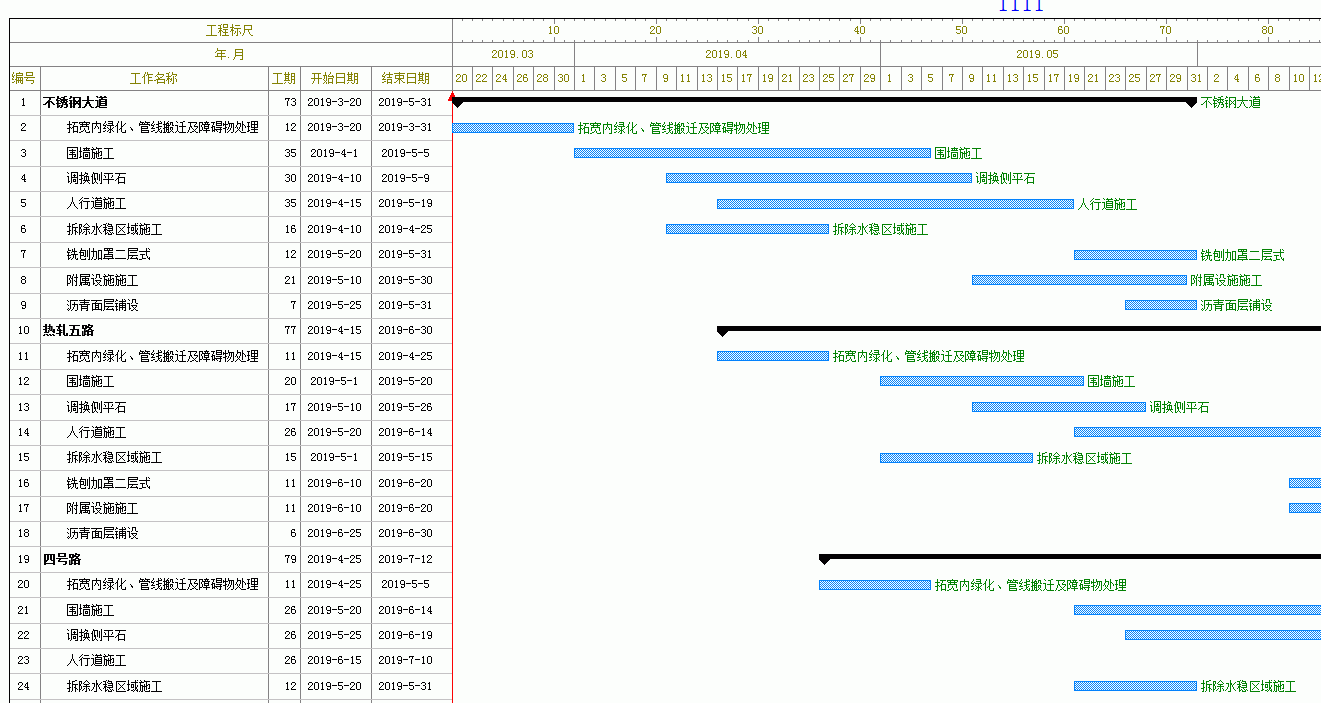
Task: Select the 2019.04 month header
Action: 727,54
